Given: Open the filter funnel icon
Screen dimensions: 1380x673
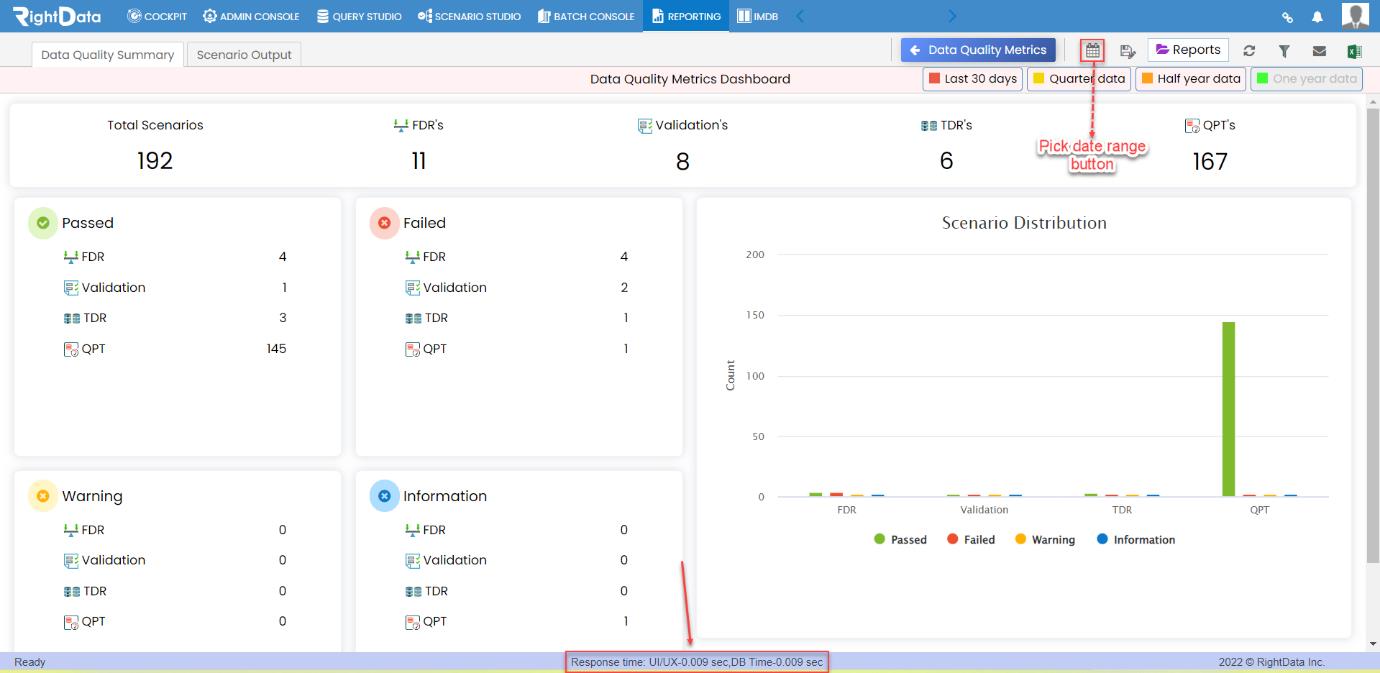Looking at the screenshot, I should (x=1284, y=51).
